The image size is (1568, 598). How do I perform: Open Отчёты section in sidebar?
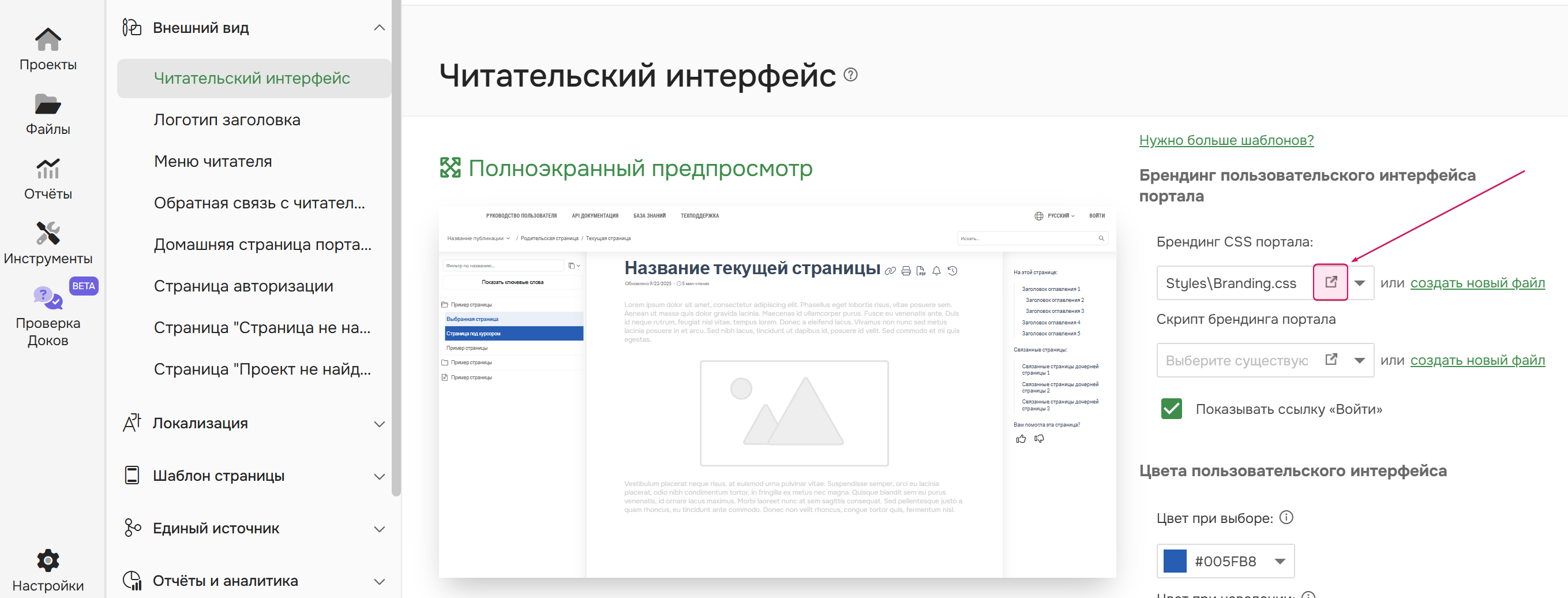(47, 180)
